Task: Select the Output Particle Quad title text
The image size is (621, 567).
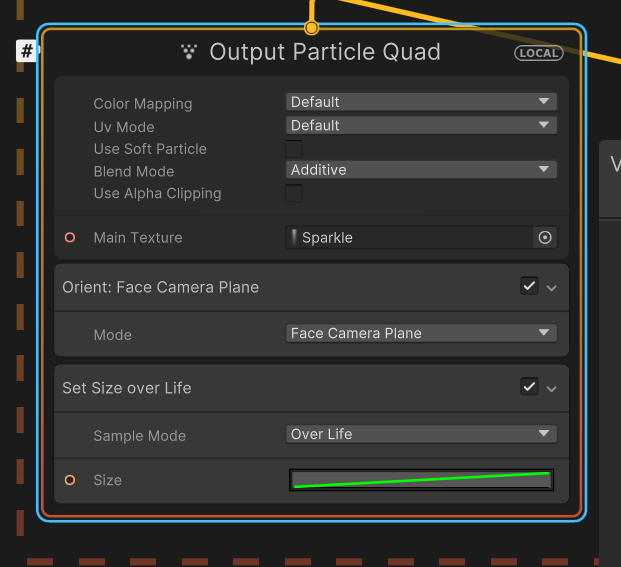Action: click(325, 52)
